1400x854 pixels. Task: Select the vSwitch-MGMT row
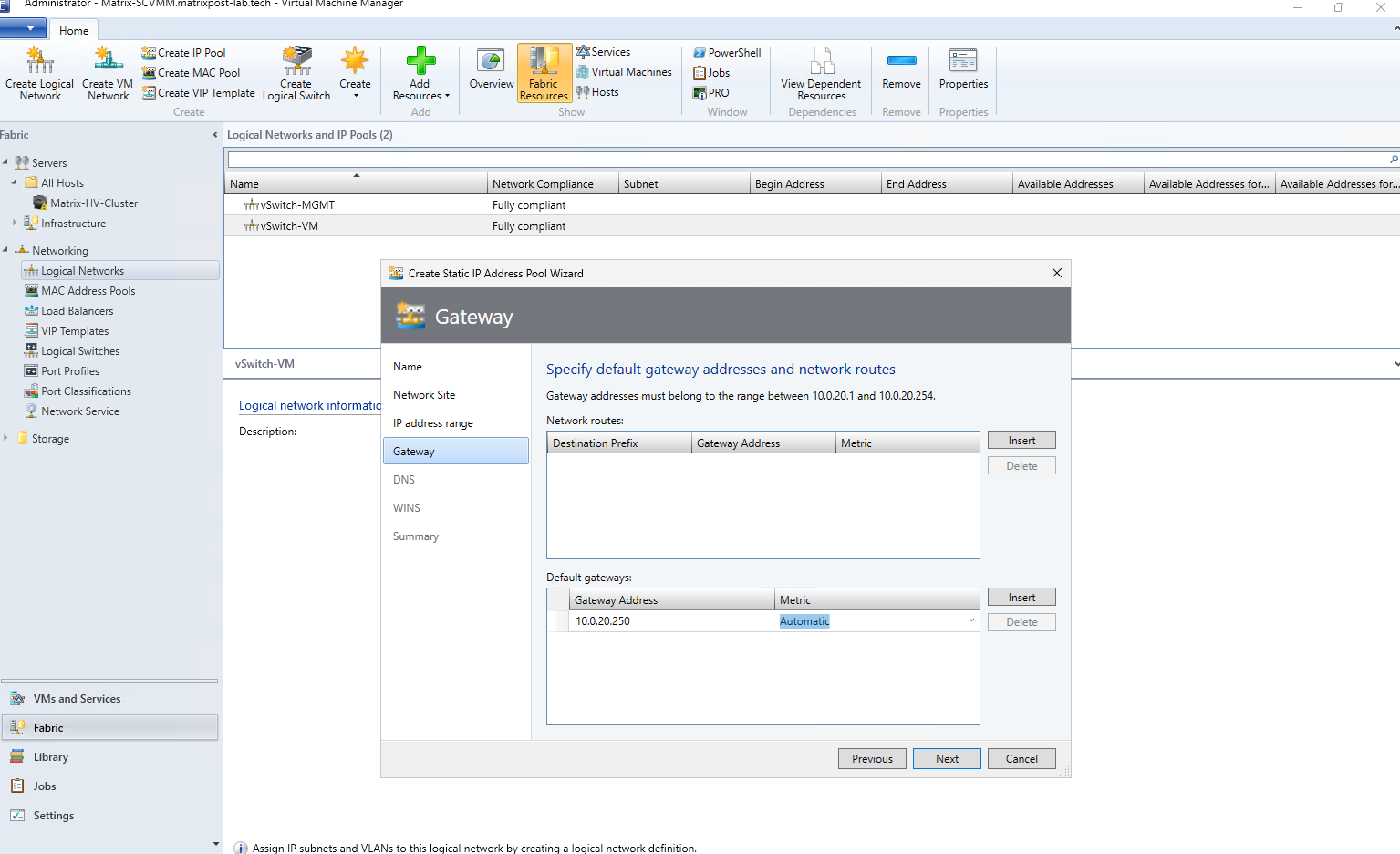point(812,205)
